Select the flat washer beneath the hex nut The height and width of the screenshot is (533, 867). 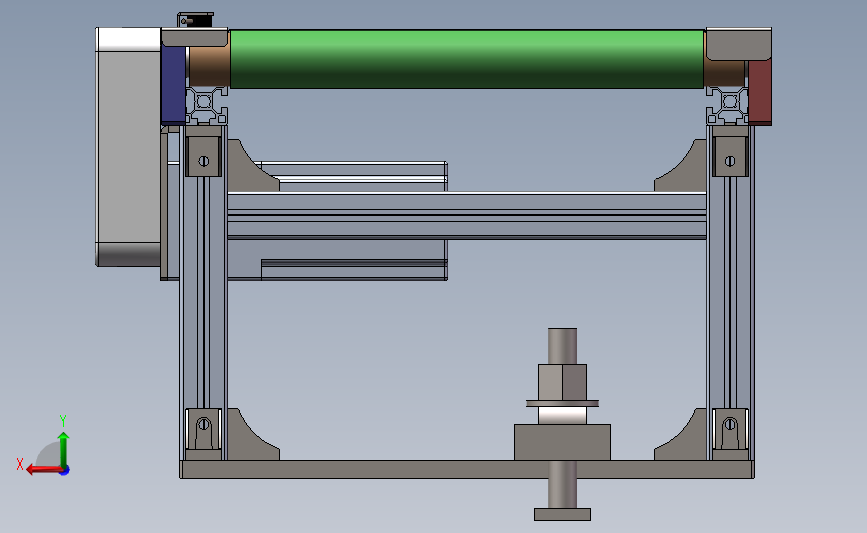(562, 404)
